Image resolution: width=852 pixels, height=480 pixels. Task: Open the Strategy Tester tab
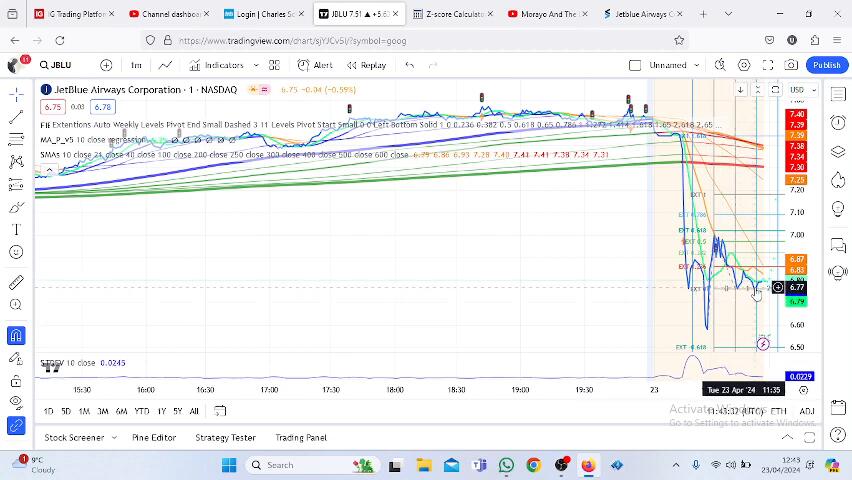click(x=225, y=438)
